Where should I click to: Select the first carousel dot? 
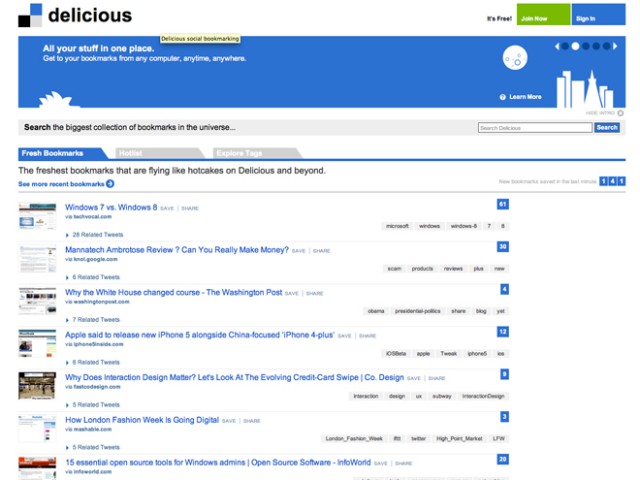point(565,46)
